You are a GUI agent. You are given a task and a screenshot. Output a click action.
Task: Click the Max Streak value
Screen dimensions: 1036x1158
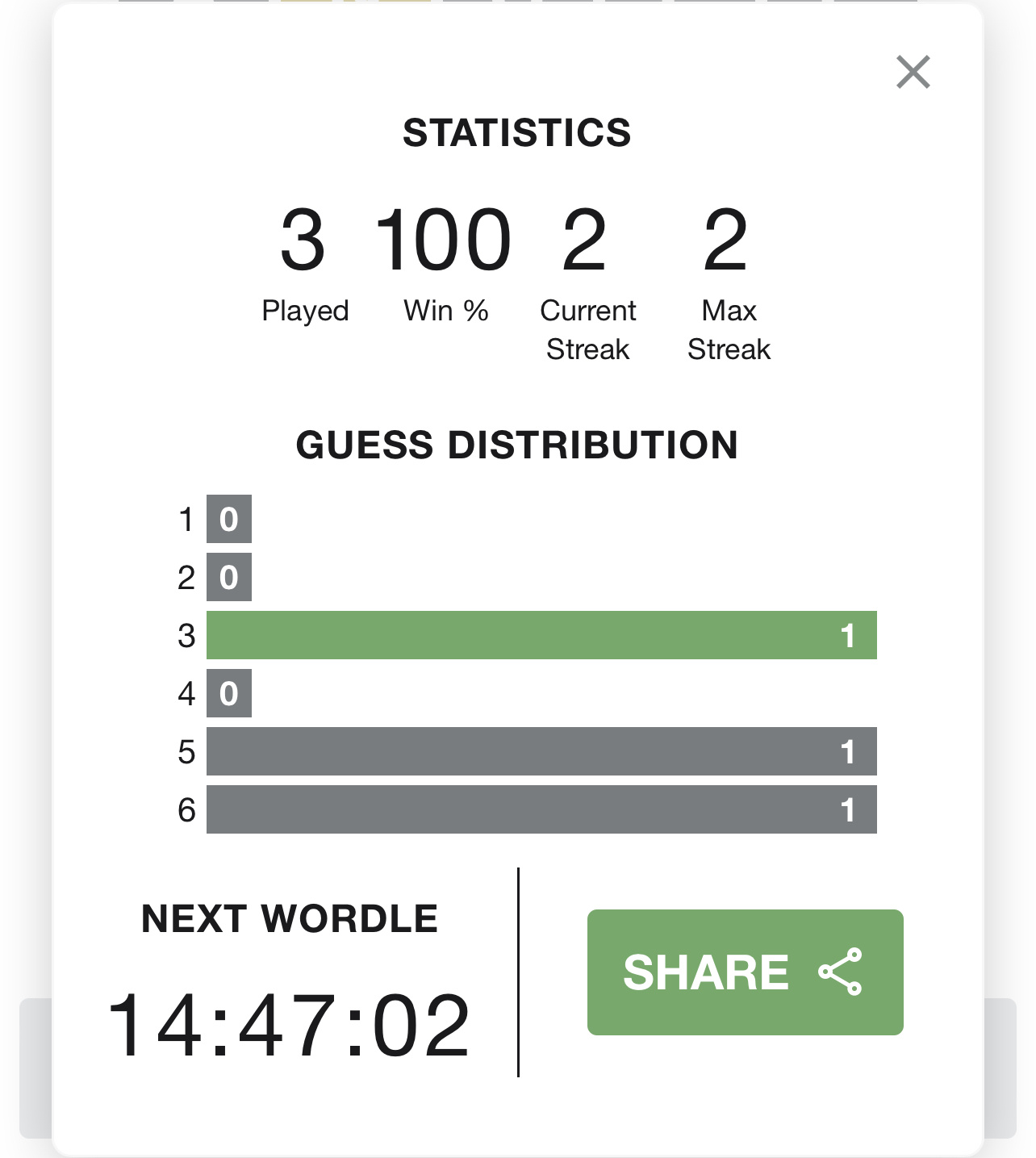pyautogui.click(x=726, y=240)
